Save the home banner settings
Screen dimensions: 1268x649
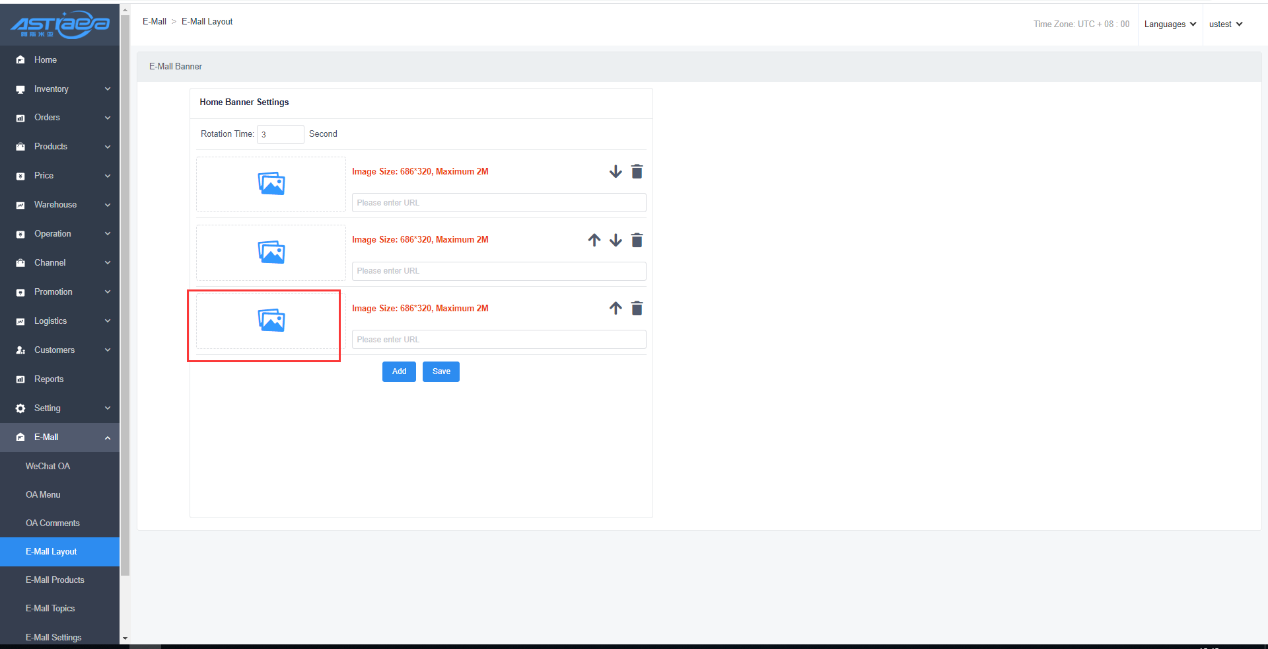pos(441,371)
